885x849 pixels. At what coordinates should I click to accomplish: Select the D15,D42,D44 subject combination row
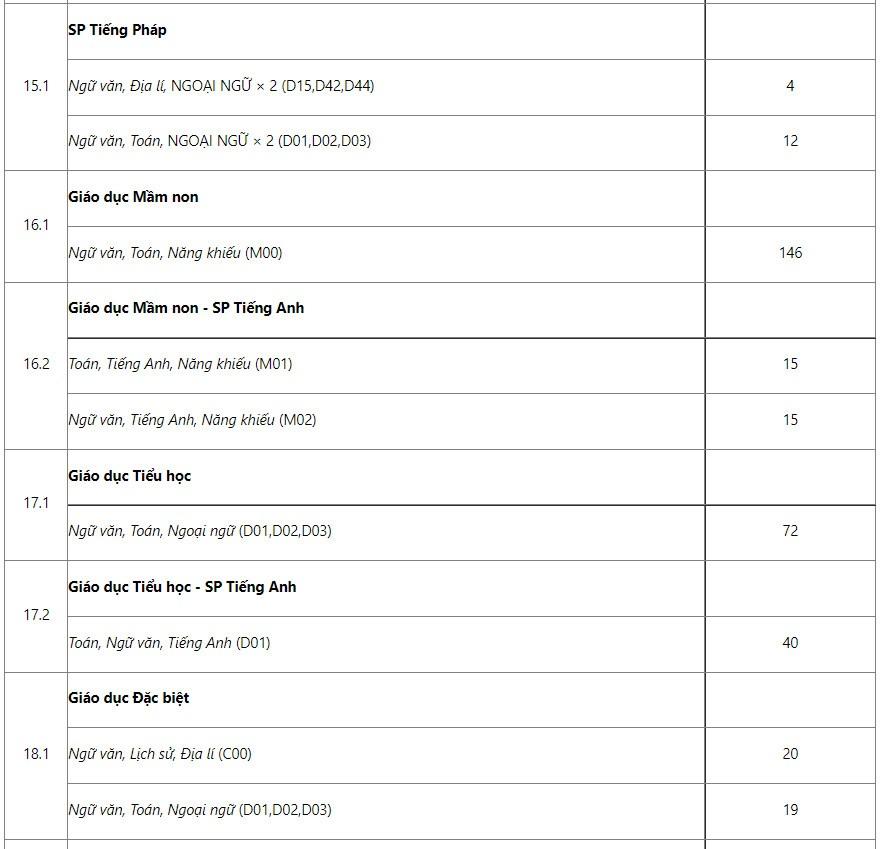click(221, 86)
